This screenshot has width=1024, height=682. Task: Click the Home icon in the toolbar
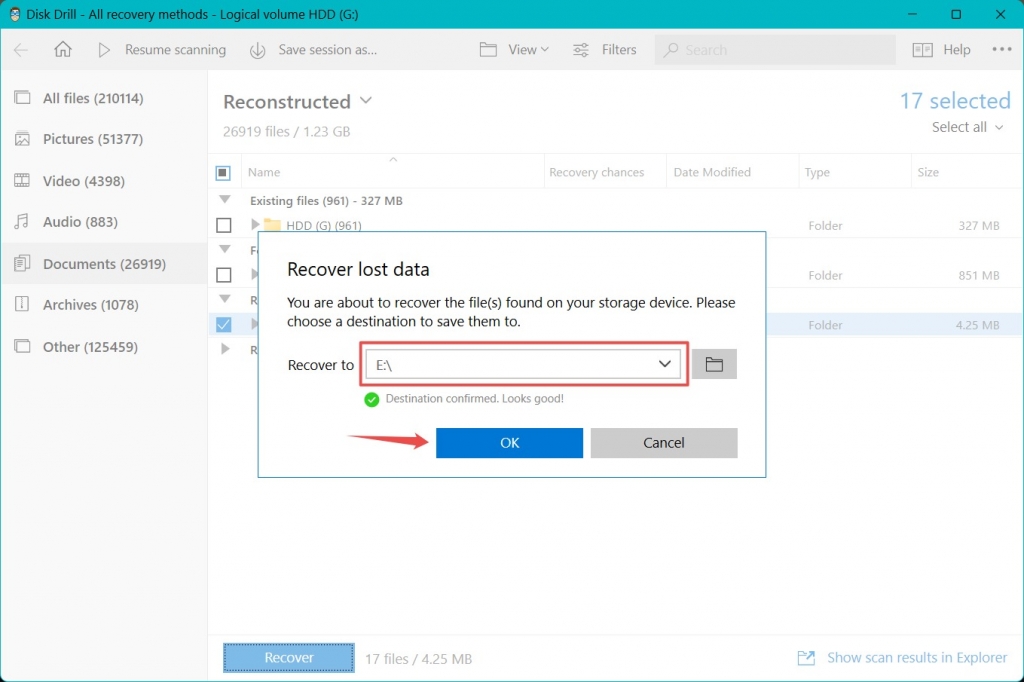tap(62, 49)
